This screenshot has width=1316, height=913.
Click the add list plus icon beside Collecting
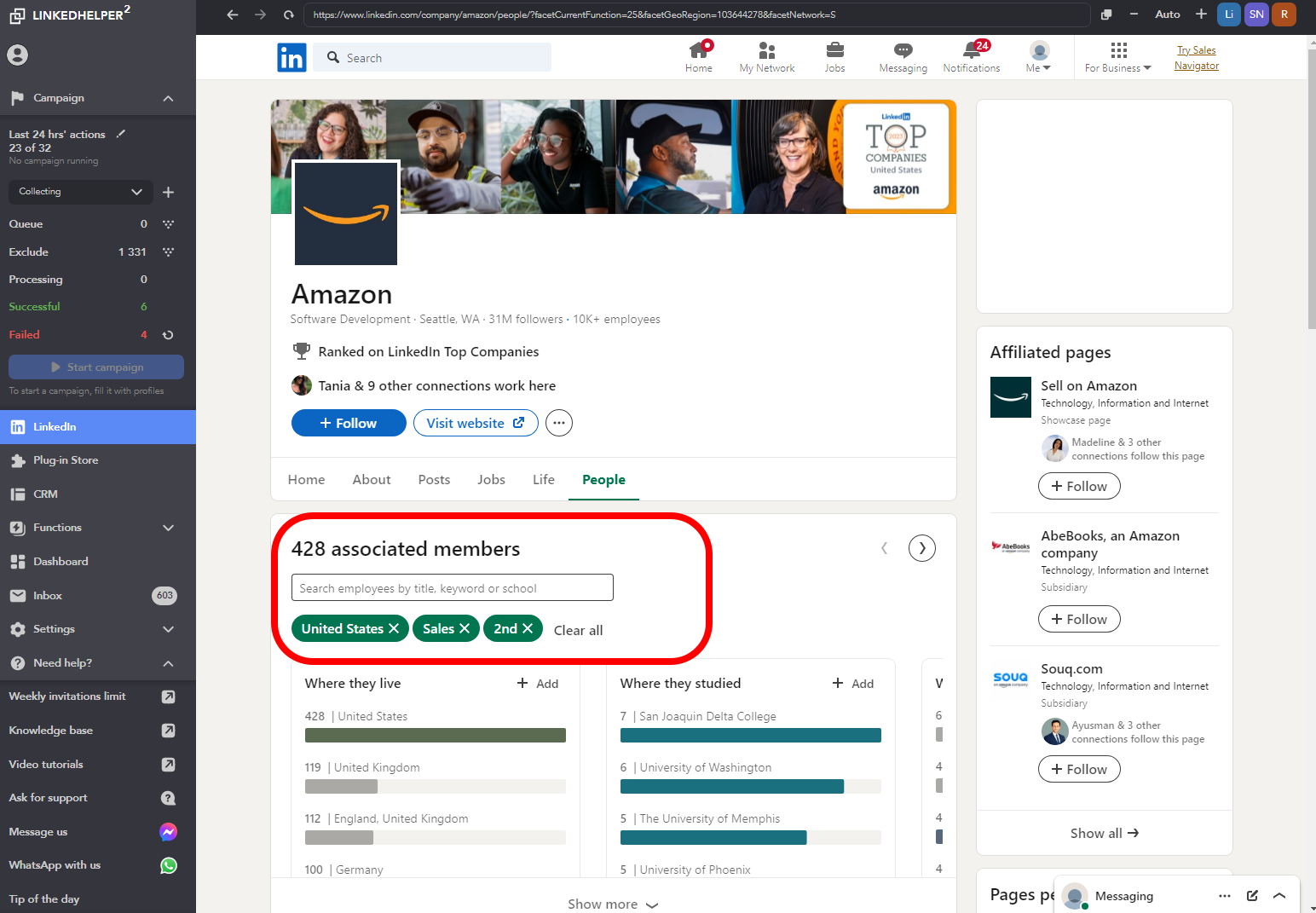click(168, 192)
